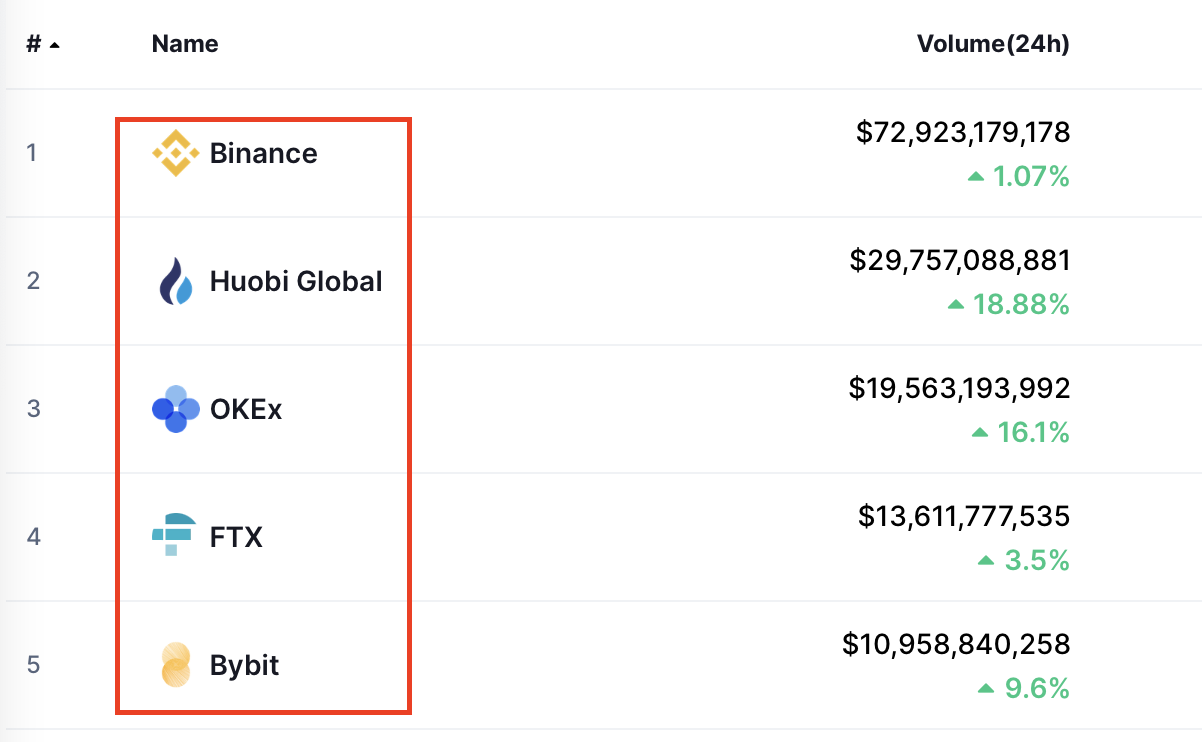Sort by the Name column header
This screenshot has width=1202, height=742.
[x=185, y=44]
